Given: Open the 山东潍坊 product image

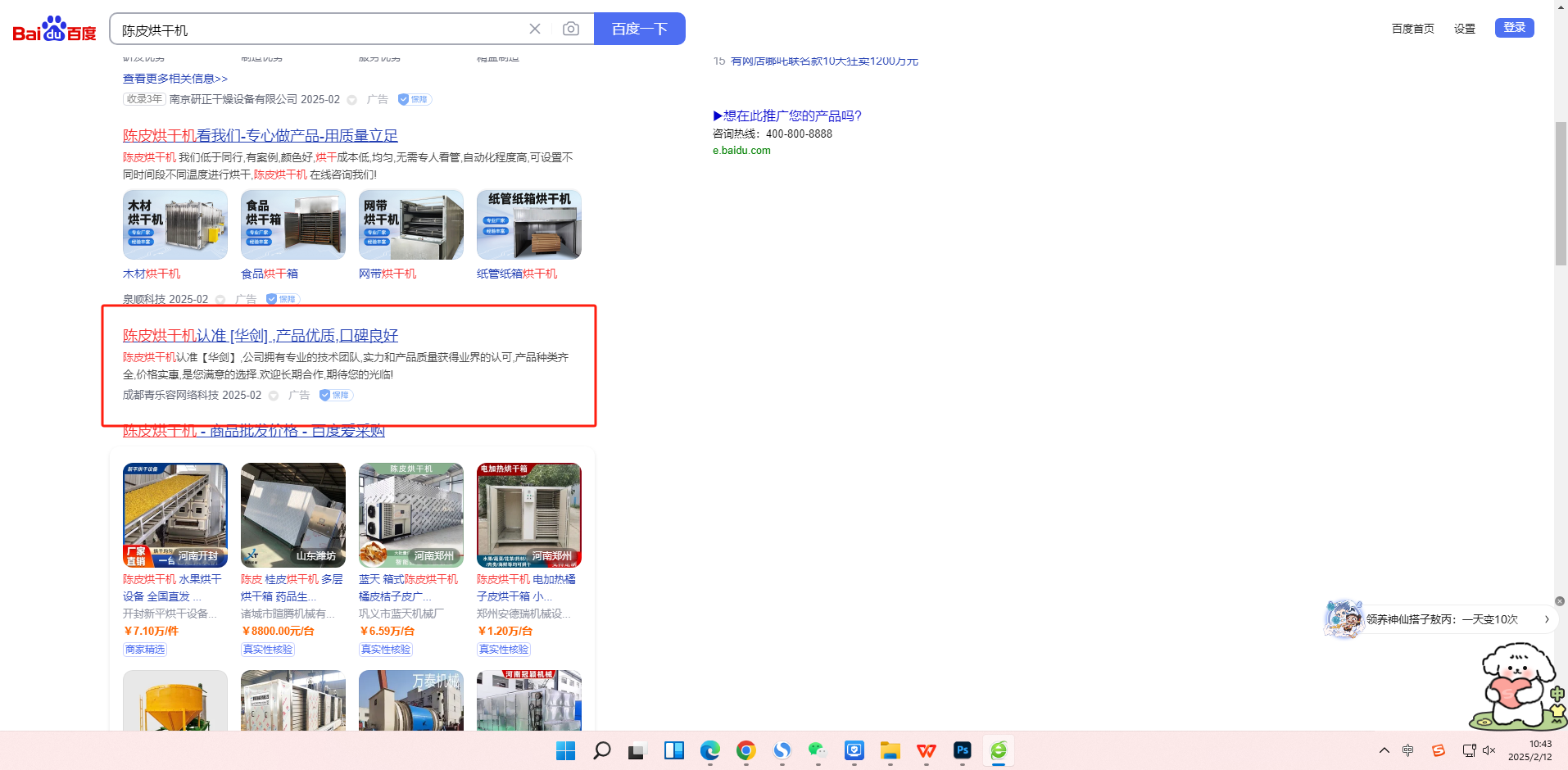Looking at the screenshot, I should [293, 515].
